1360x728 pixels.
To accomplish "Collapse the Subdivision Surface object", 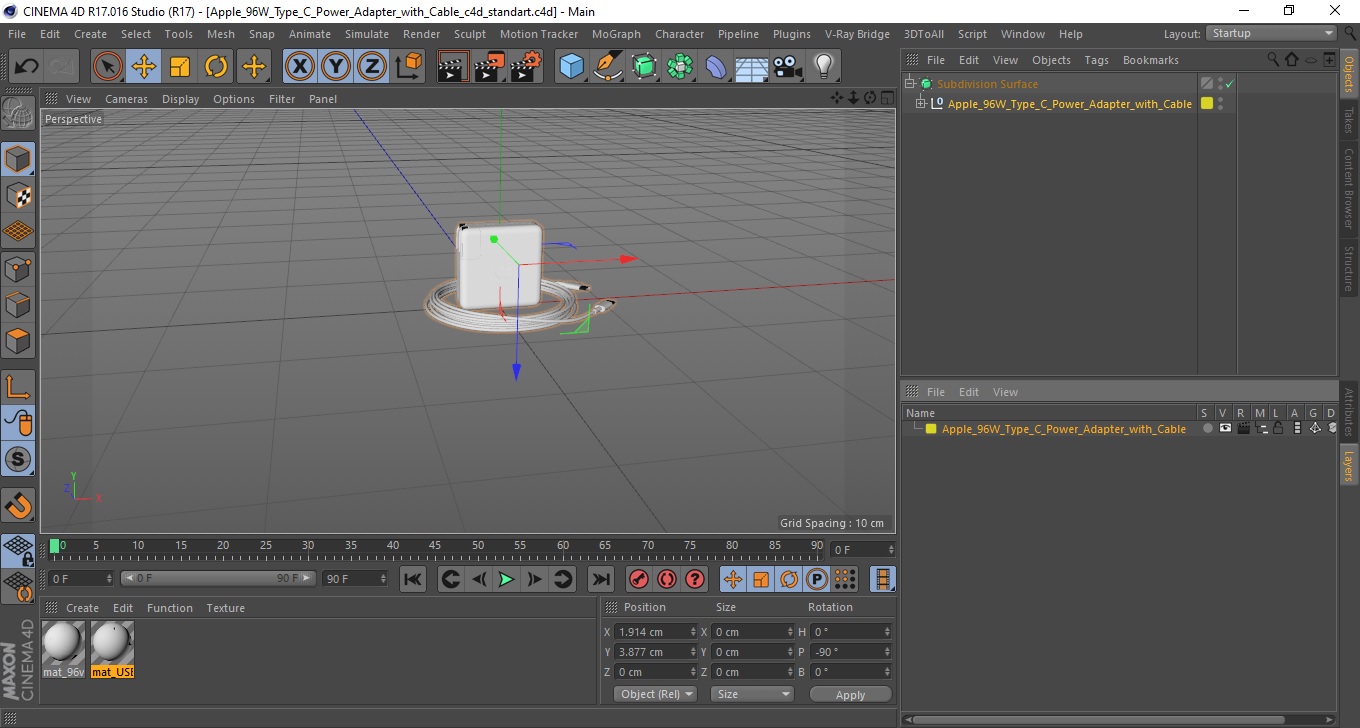I will click(909, 84).
